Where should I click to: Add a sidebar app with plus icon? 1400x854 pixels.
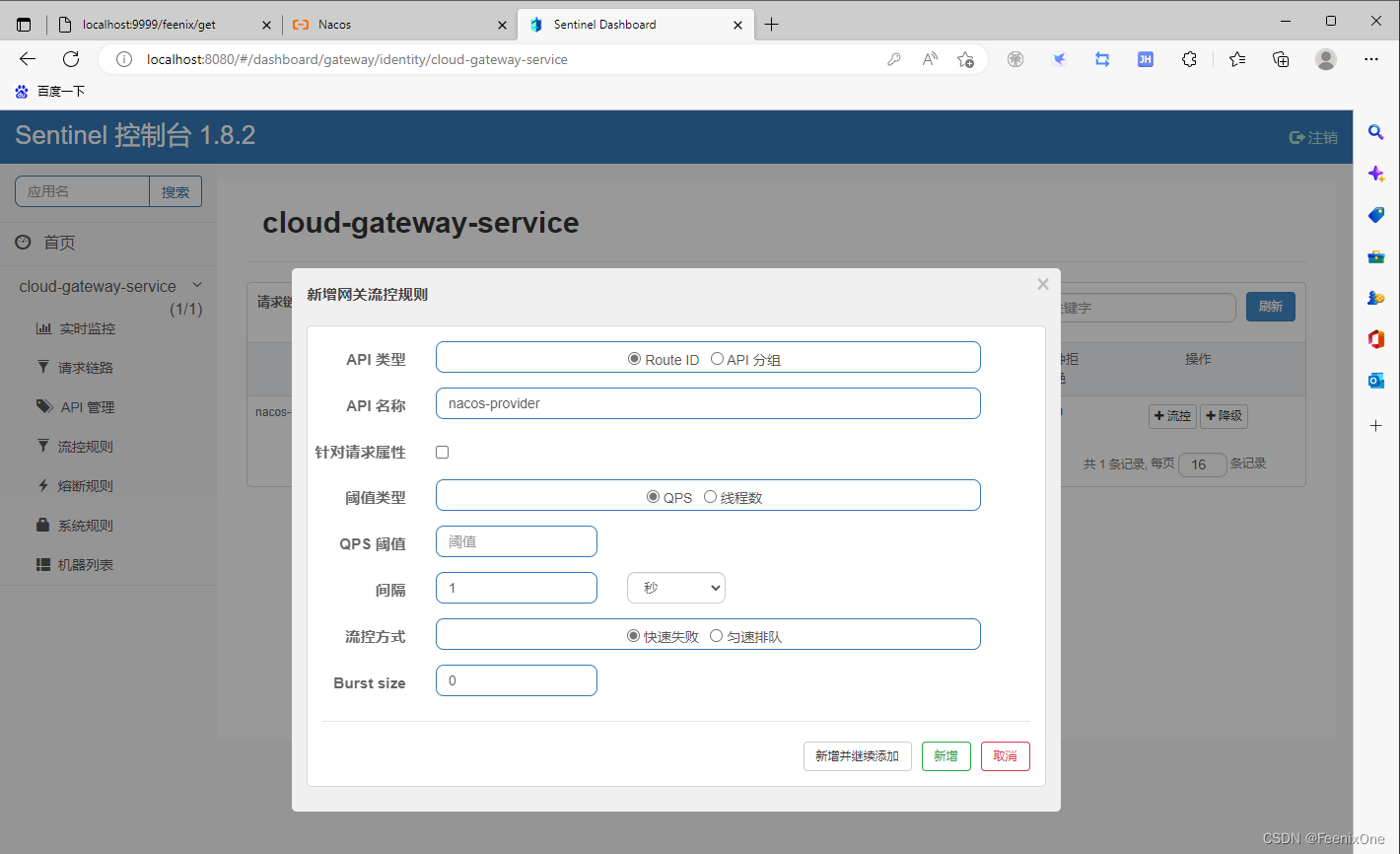coord(1376,426)
